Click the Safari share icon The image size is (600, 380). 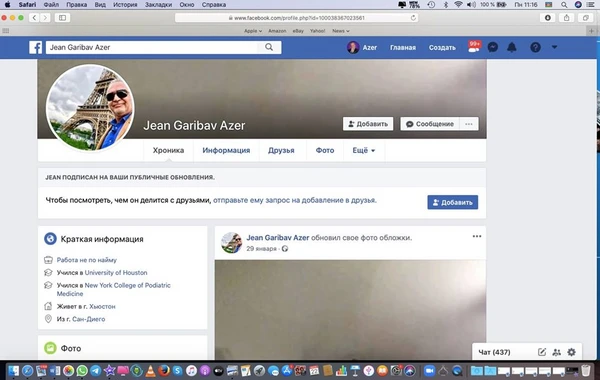566,18
